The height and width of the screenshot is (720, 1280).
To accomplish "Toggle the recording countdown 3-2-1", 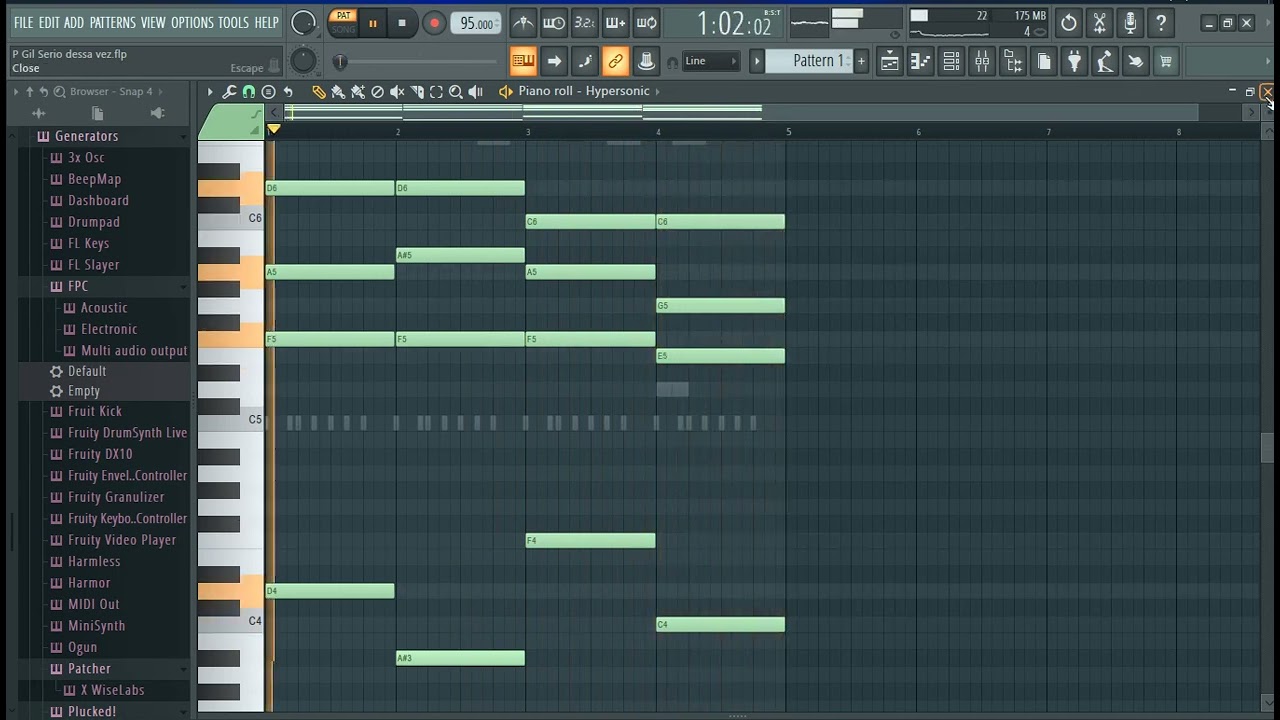I will click(584, 23).
